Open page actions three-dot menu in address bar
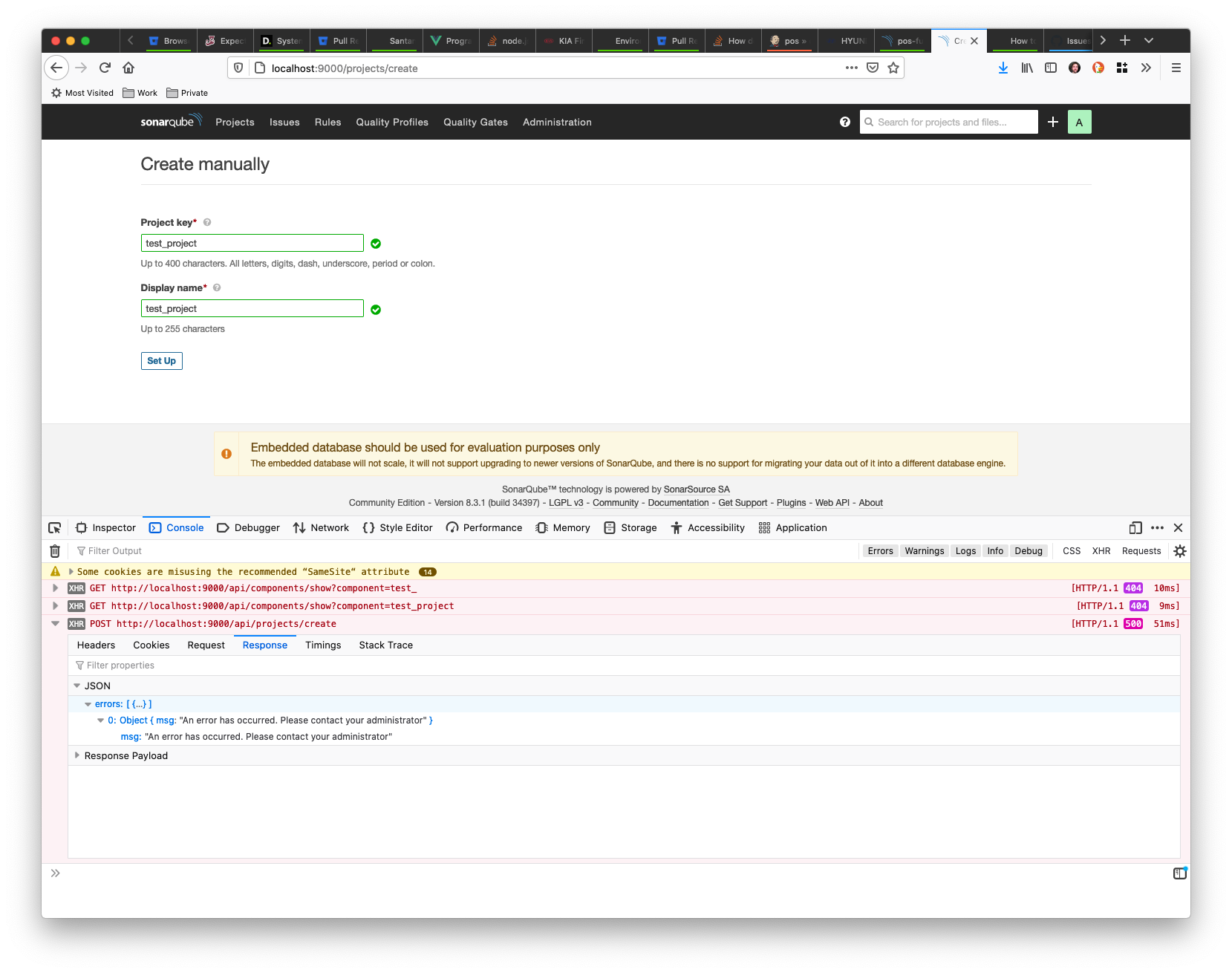 click(x=851, y=68)
